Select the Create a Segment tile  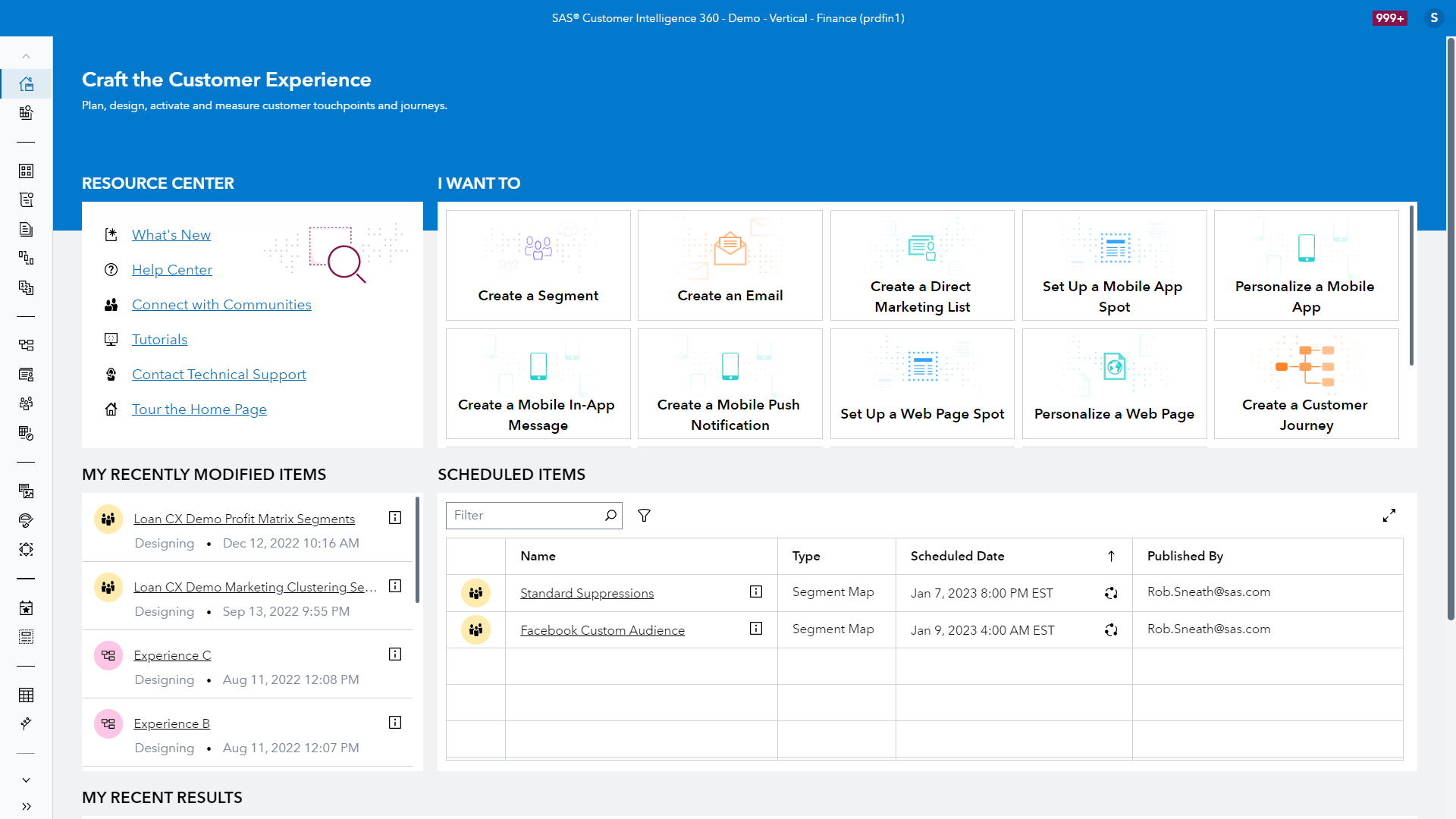538,265
